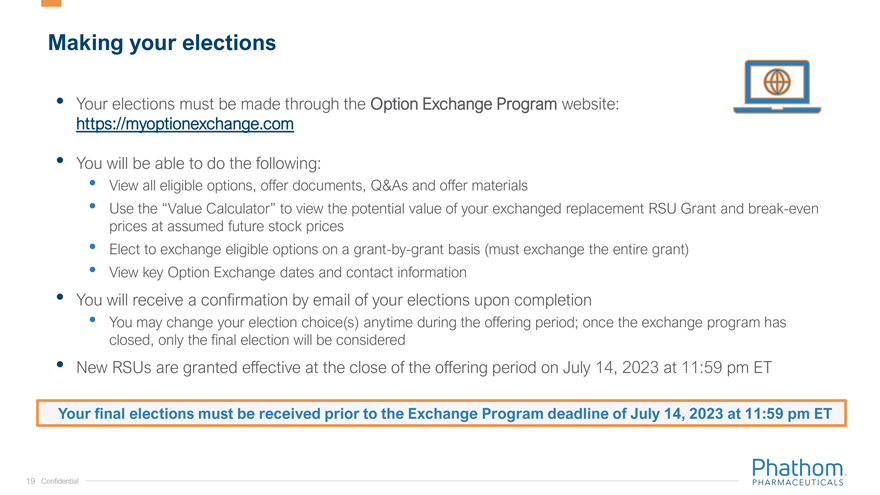Screen dimensions: 880x495
Task: Click the "closed, only the final election" line
Action: click(256, 340)
